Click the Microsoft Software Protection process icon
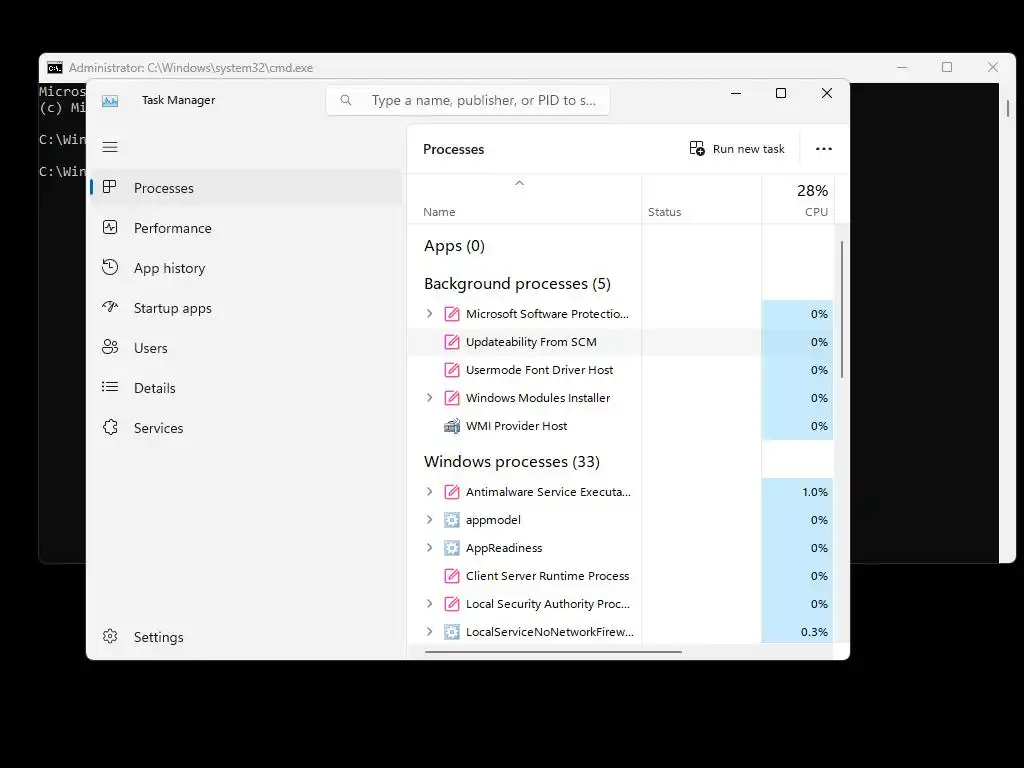Viewport: 1024px width, 768px height. 451,314
